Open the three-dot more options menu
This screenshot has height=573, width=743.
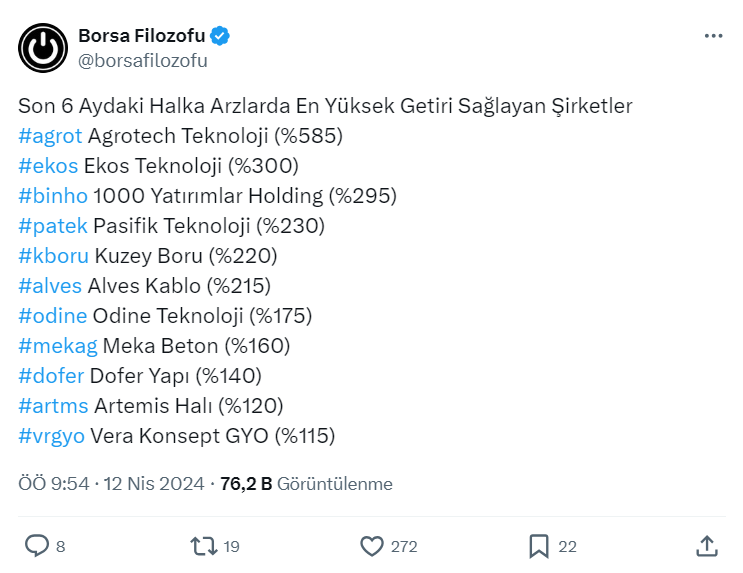pyautogui.click(x=713, y=36)
